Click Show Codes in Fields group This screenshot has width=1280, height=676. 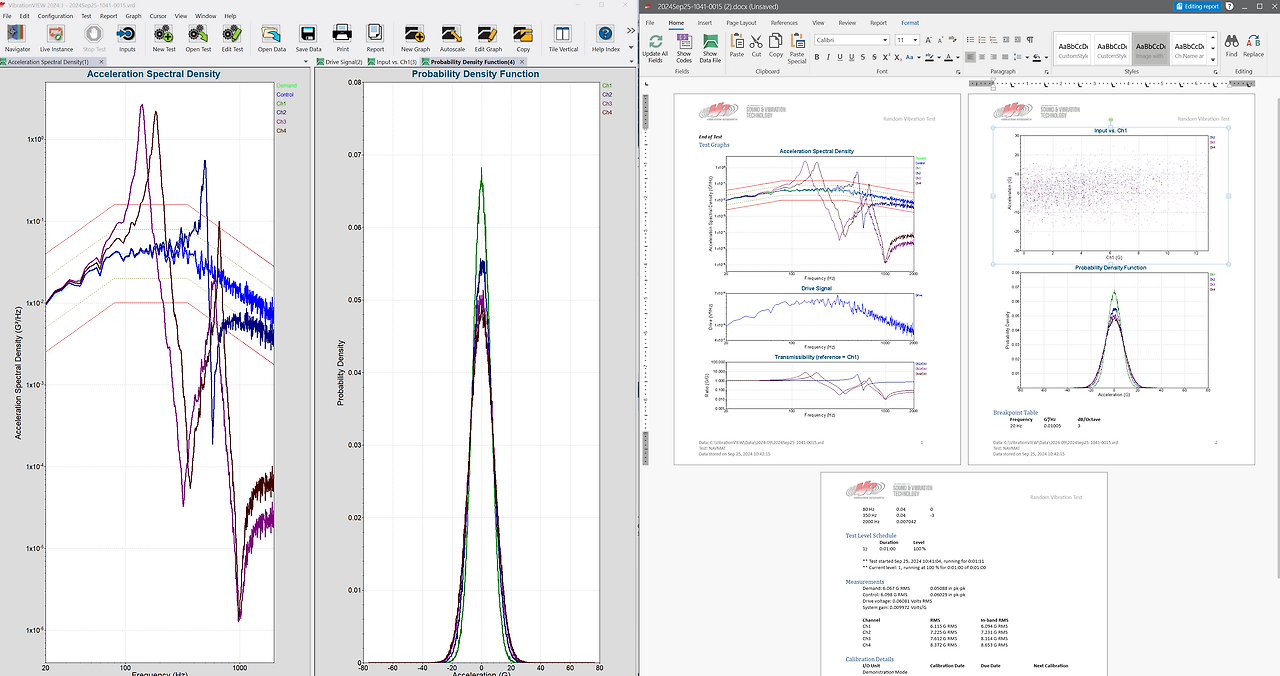coord(684,50)
